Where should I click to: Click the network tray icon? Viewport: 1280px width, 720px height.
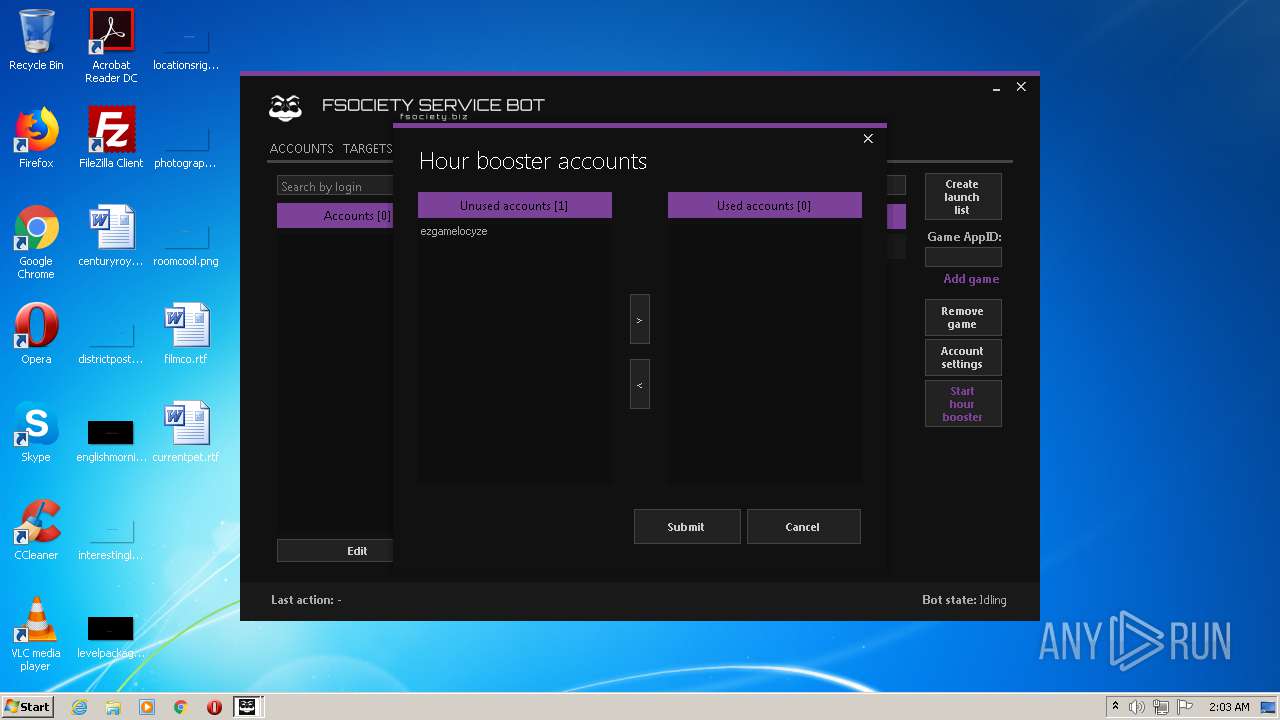(x=1161, y=707)
